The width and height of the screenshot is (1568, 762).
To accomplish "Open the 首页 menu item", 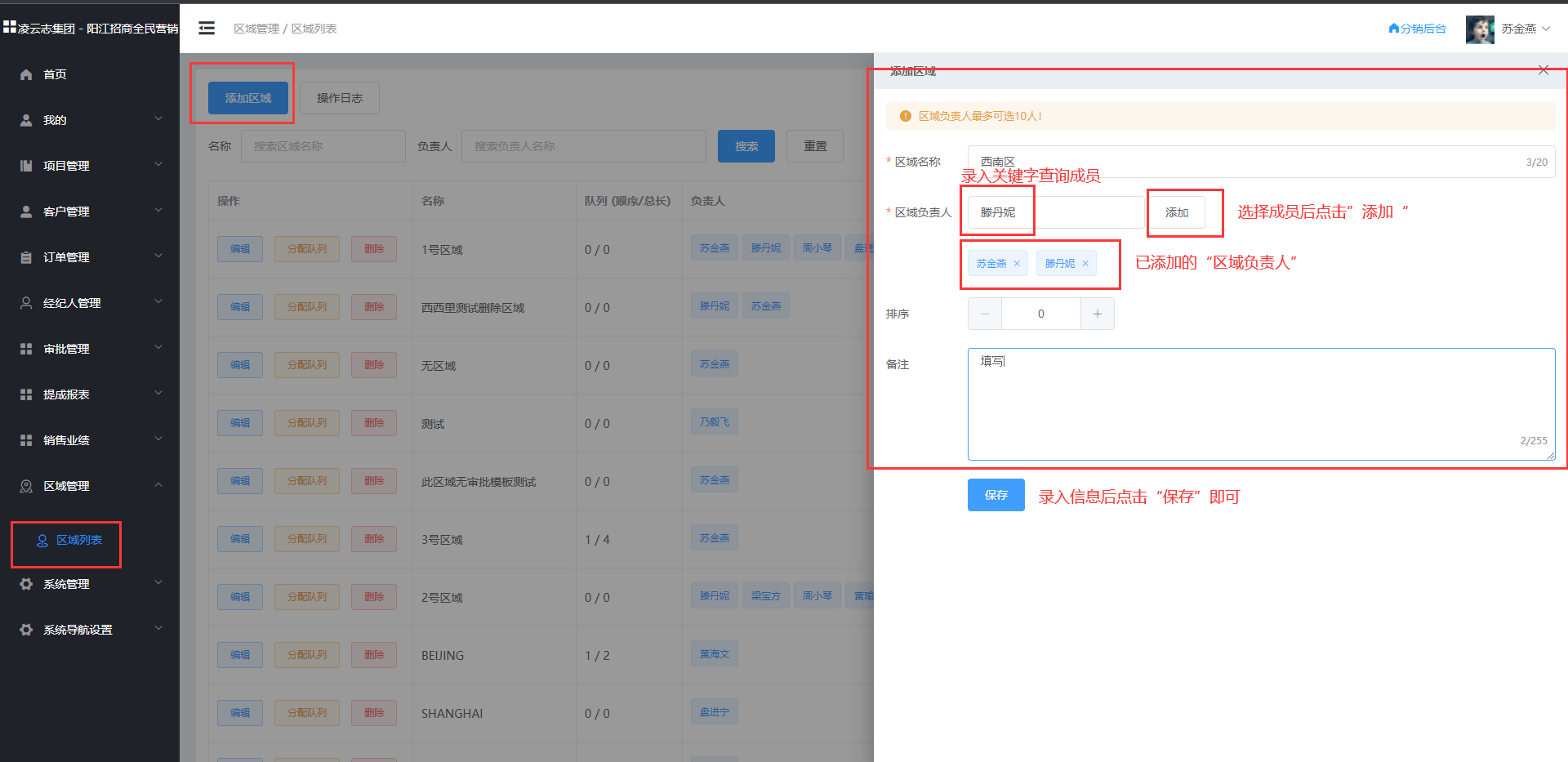I will pos(90,74).
